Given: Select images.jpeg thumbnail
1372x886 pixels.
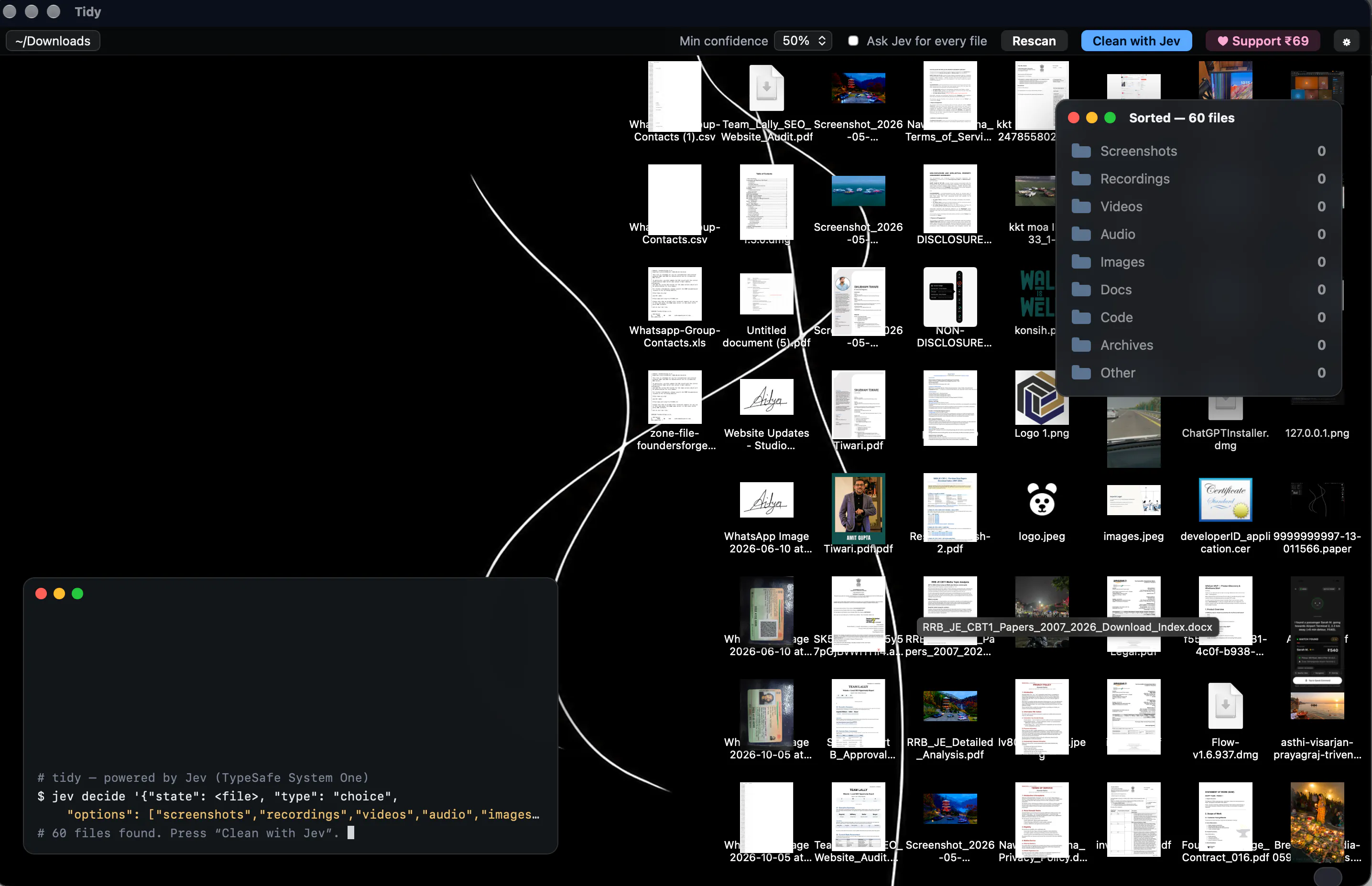Looking at the screenshot, I should pyautogui.click(x=1133, y=499).
